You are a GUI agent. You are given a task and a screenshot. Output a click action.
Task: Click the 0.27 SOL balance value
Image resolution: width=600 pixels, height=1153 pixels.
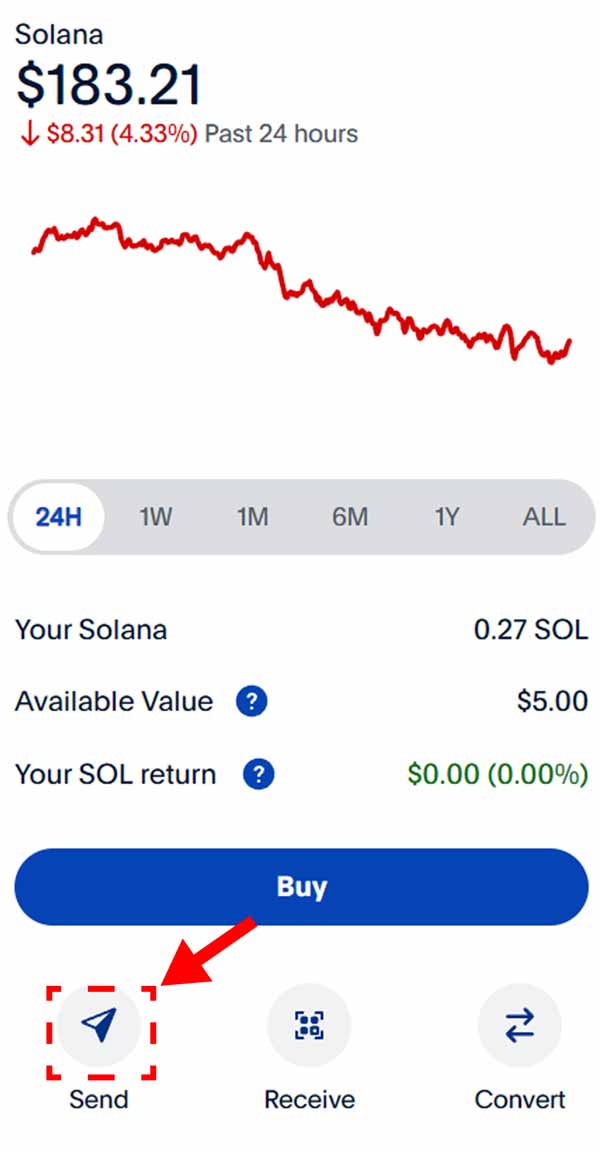pos(530,630)
